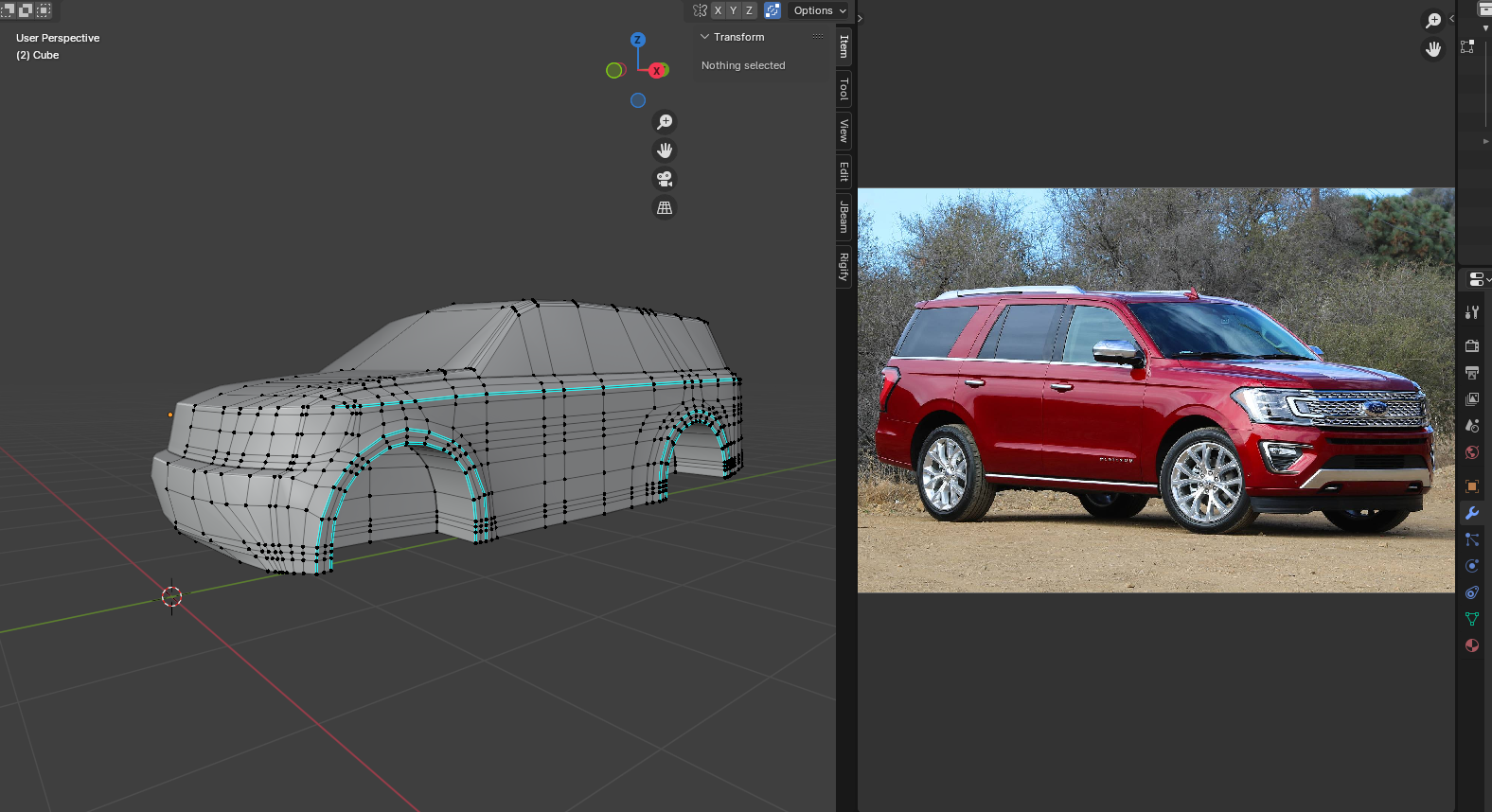Click the Nothing selected text
1492x812 pixels.
743,65
